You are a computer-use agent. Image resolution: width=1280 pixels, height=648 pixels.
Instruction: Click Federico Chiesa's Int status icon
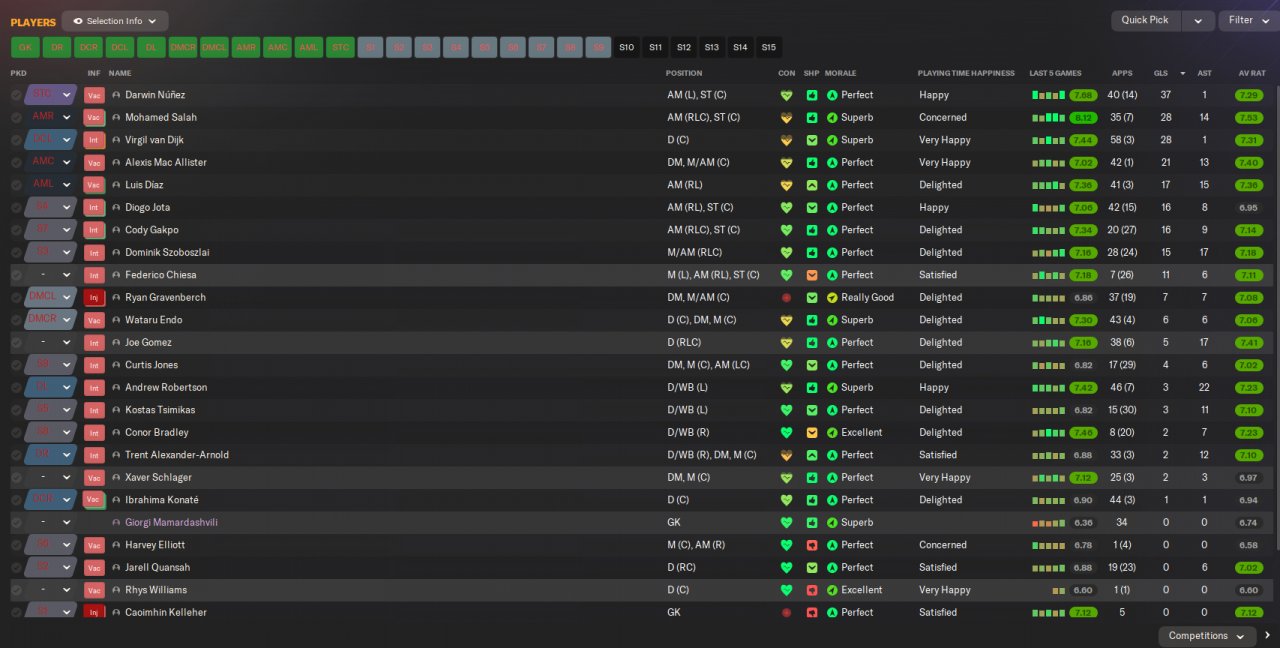point(94,275)
